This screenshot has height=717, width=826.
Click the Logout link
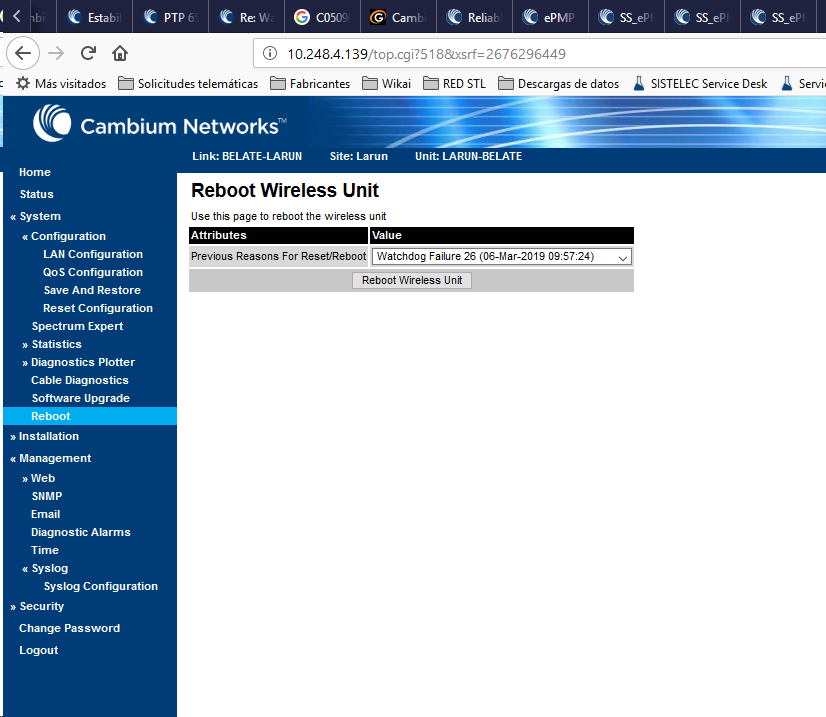(x=38, y=650)
